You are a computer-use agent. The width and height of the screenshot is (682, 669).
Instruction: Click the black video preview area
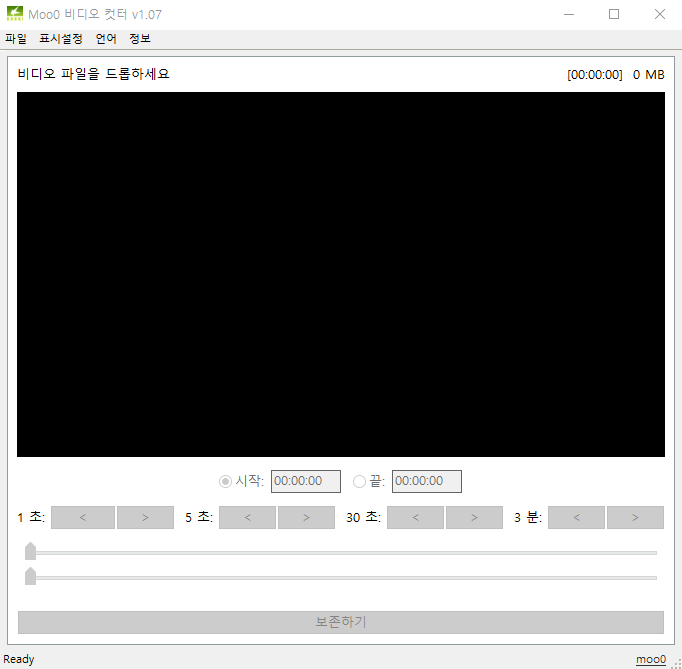coord(341,274)
